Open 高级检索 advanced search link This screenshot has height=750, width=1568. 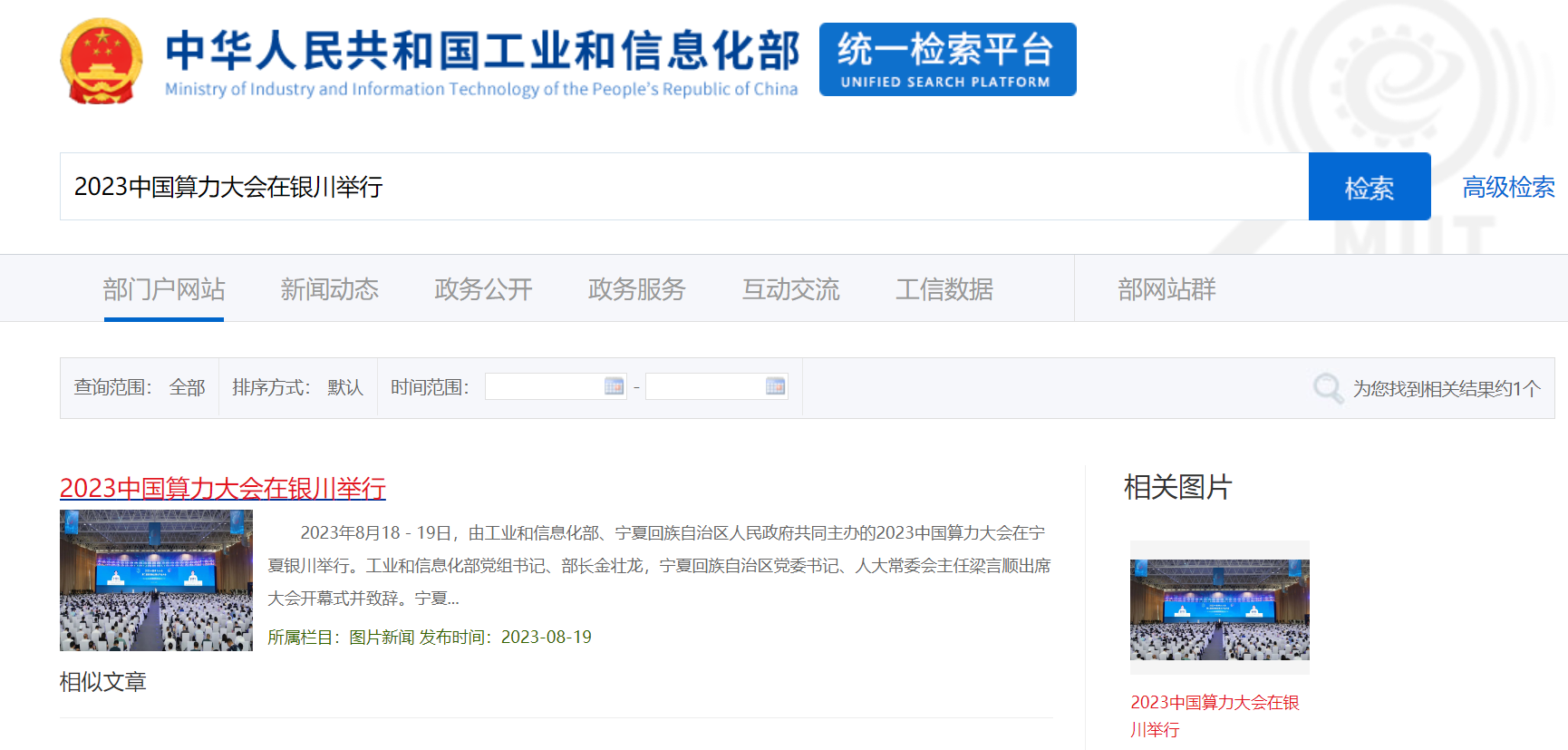[x=1508, y=187]
